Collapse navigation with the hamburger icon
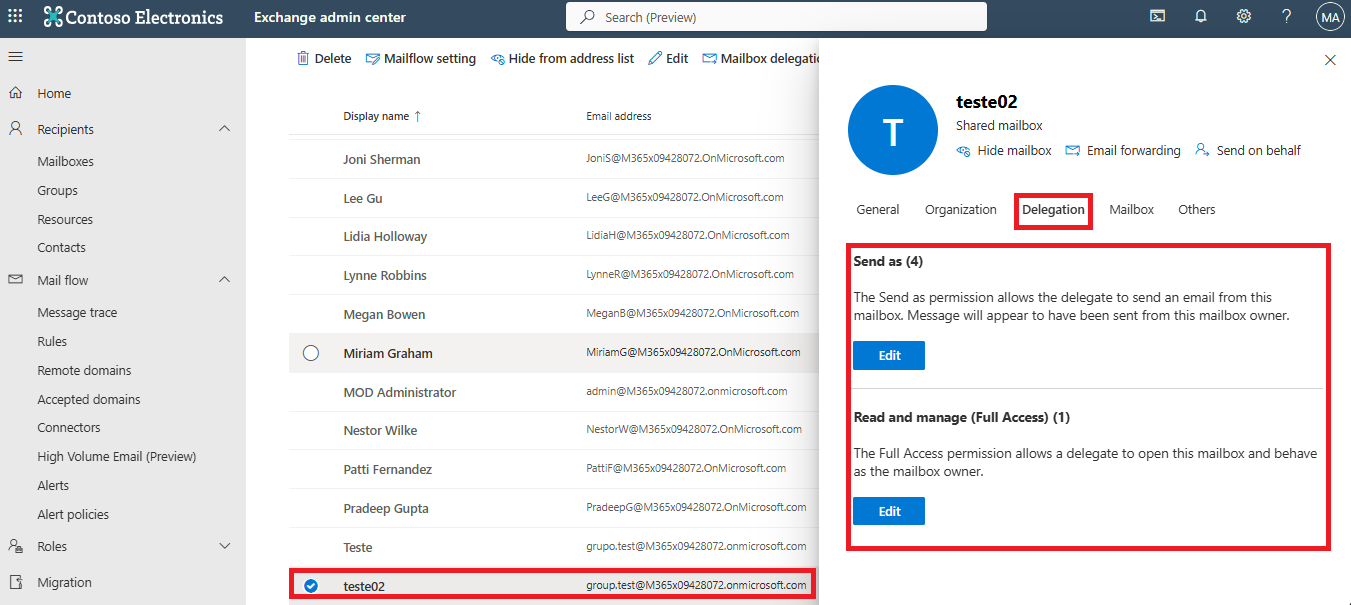 15,57
